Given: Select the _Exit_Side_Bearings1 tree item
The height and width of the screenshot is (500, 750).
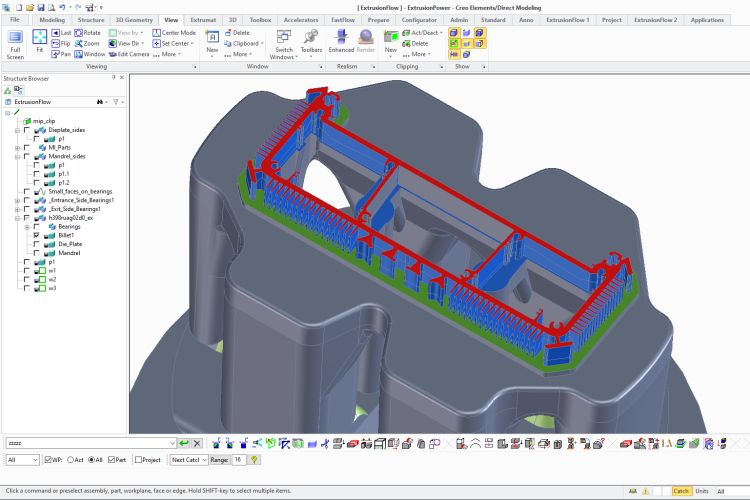Looking at the screenshot, I should click(75, 209).
